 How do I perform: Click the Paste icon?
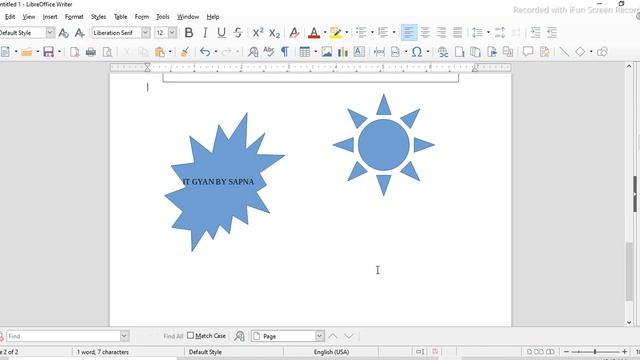pos(160,52)
